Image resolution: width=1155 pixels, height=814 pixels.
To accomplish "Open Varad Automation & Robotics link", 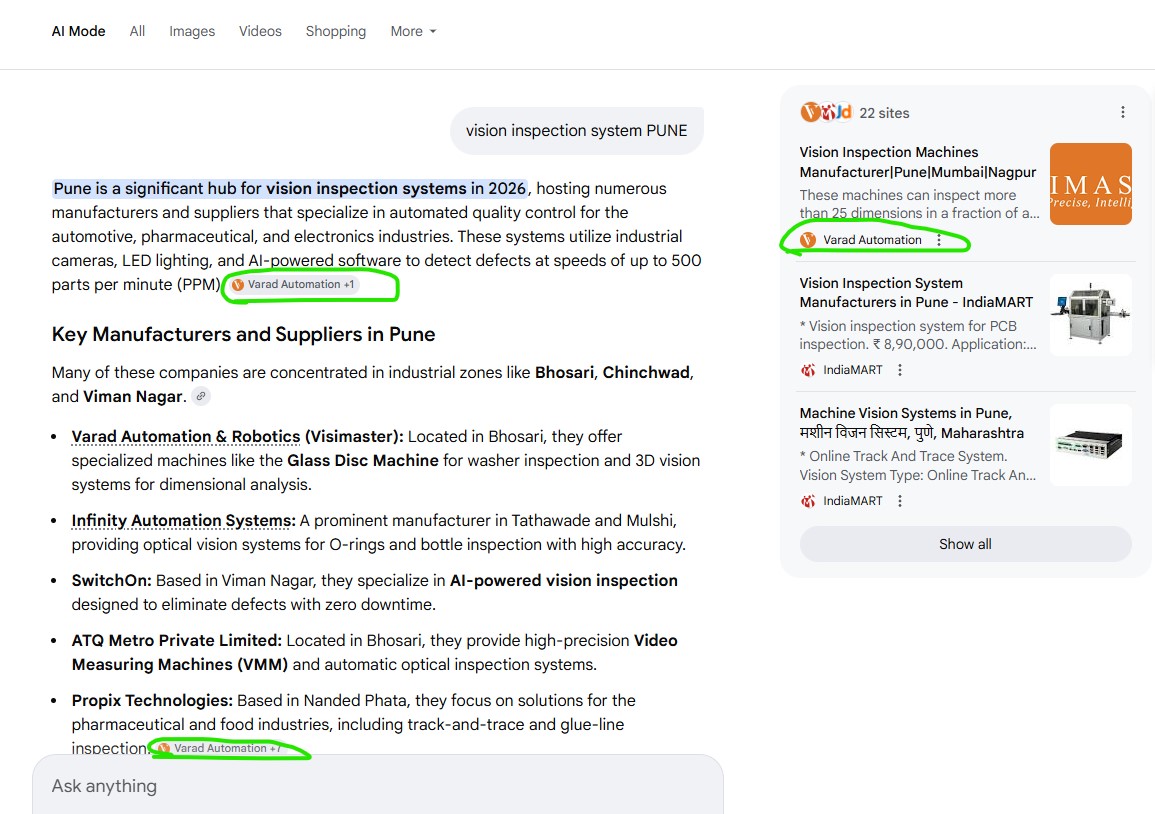I will pyautogui.click(x=186, y=437).
